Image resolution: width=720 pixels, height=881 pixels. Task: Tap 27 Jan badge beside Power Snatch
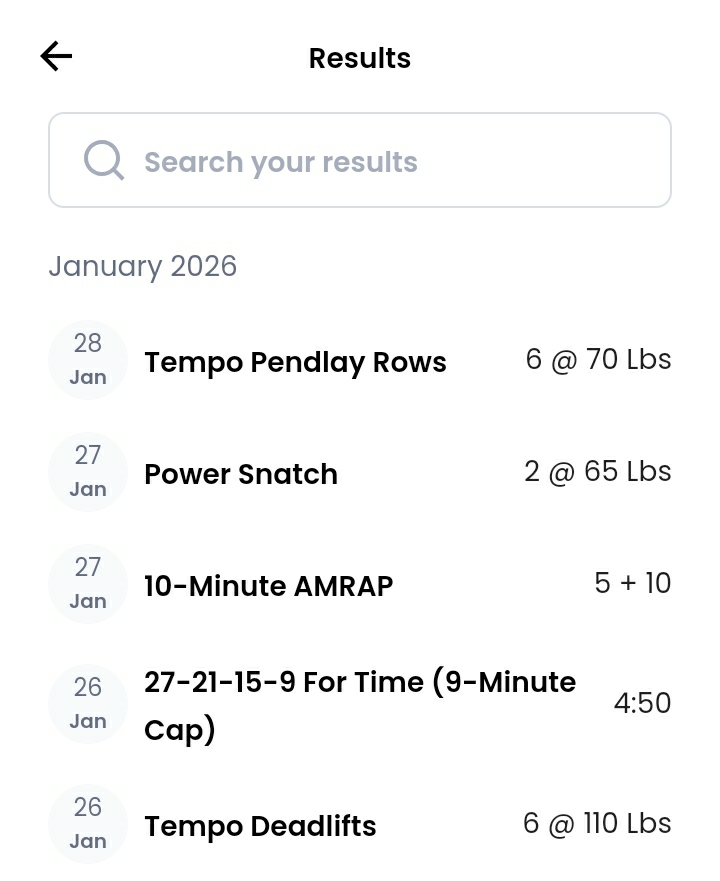[x=88, y=472]
